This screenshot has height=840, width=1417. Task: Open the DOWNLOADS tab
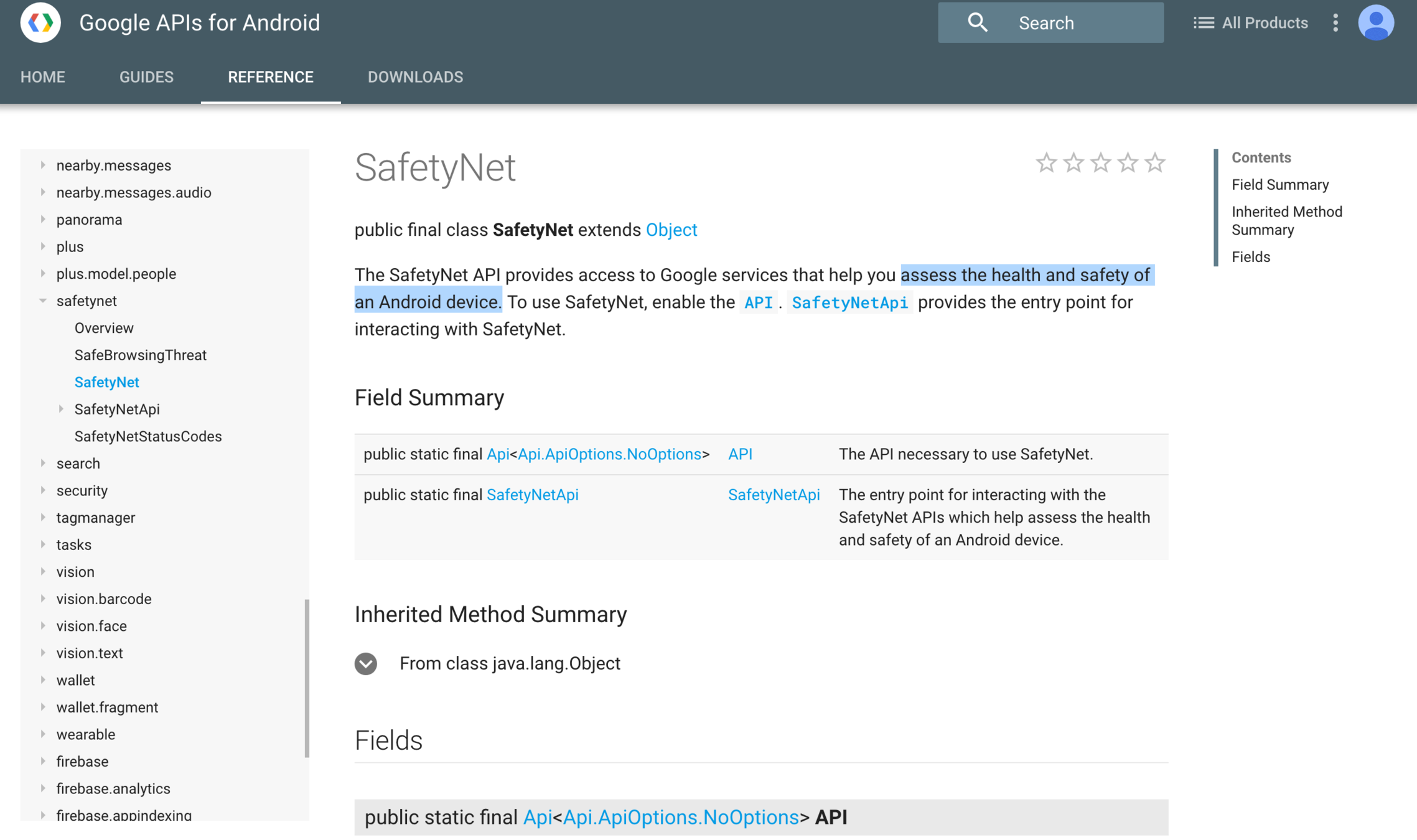(x=415, y=77)
